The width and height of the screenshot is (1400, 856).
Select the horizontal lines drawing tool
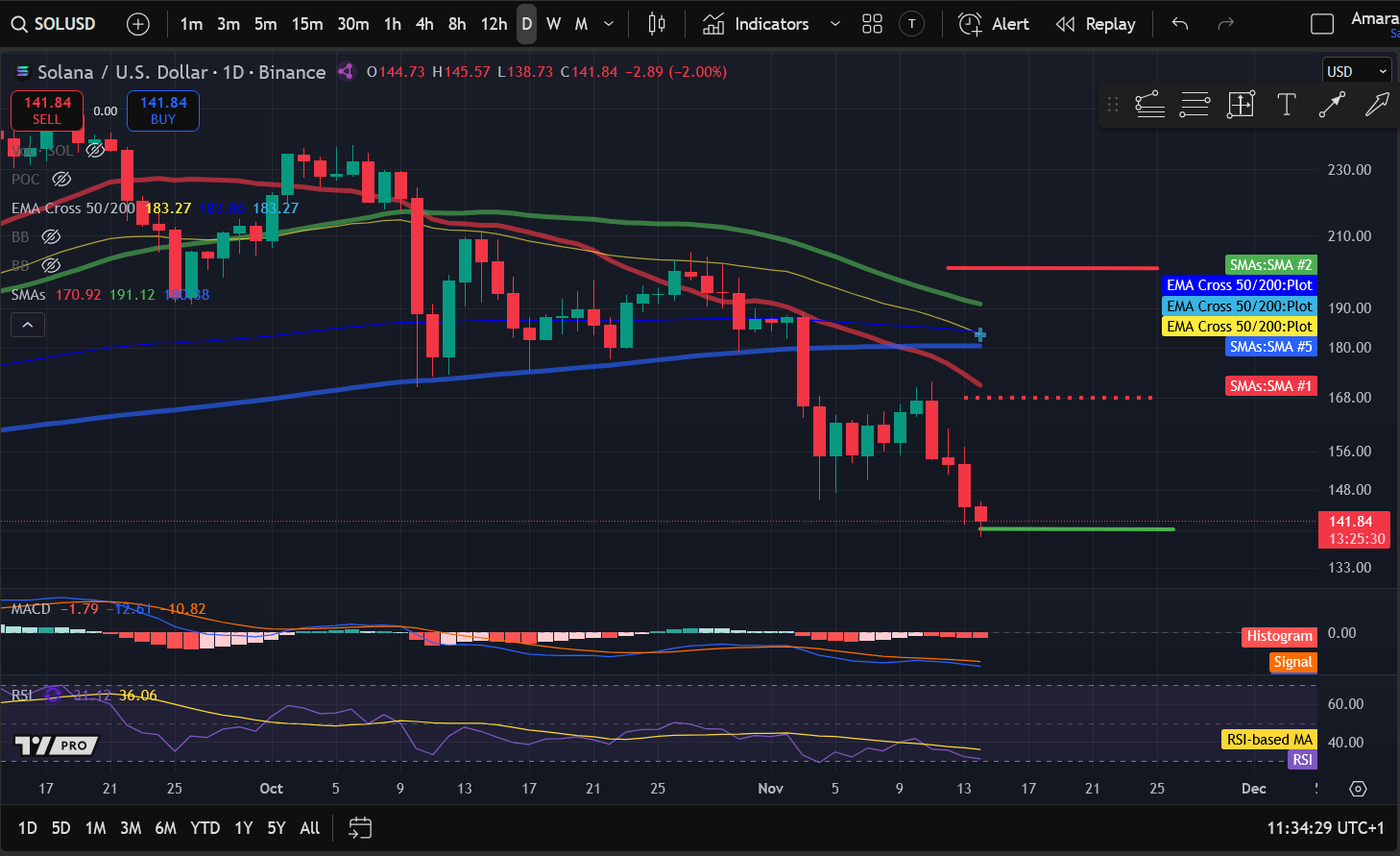[1195, 105]
